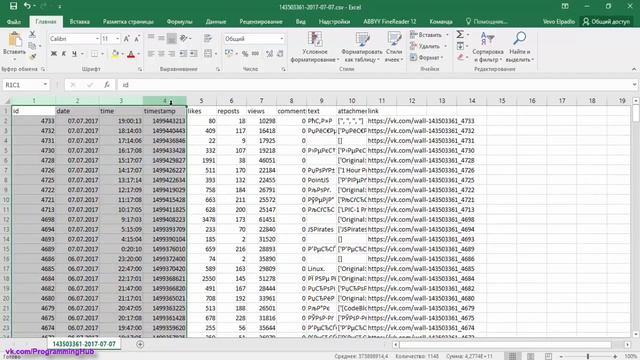Open Найти и выделить menu
The width and height of the screenshot is (640, 360).
519,47
